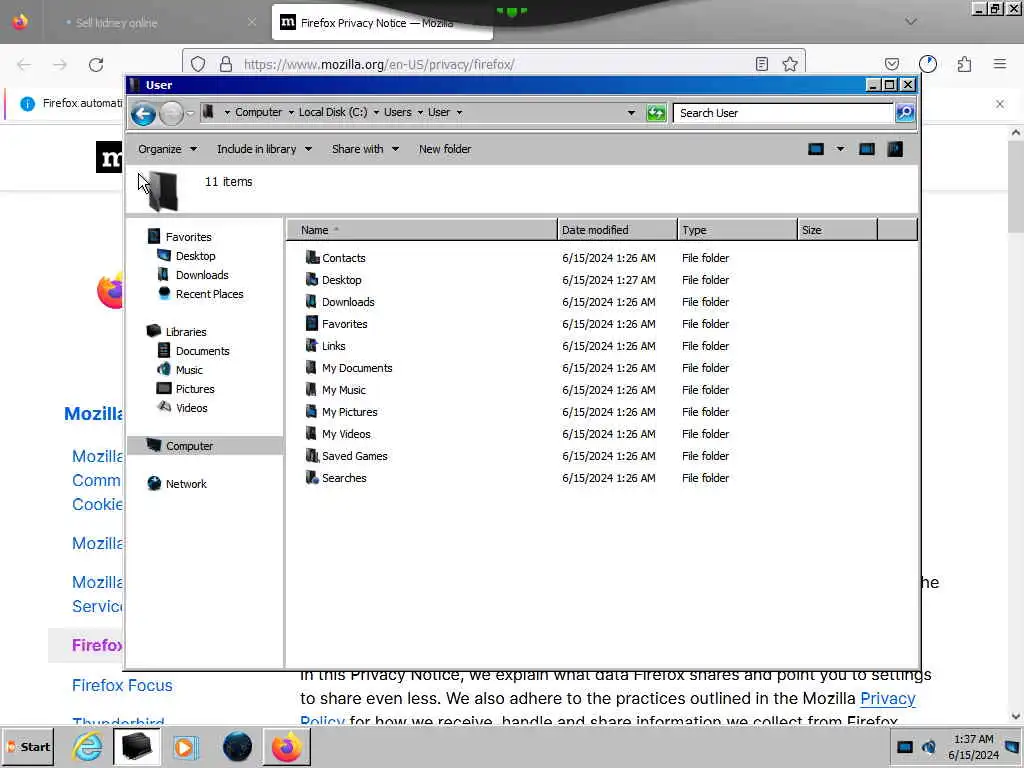Click the volume icon in system tray

tap(928, 746)
